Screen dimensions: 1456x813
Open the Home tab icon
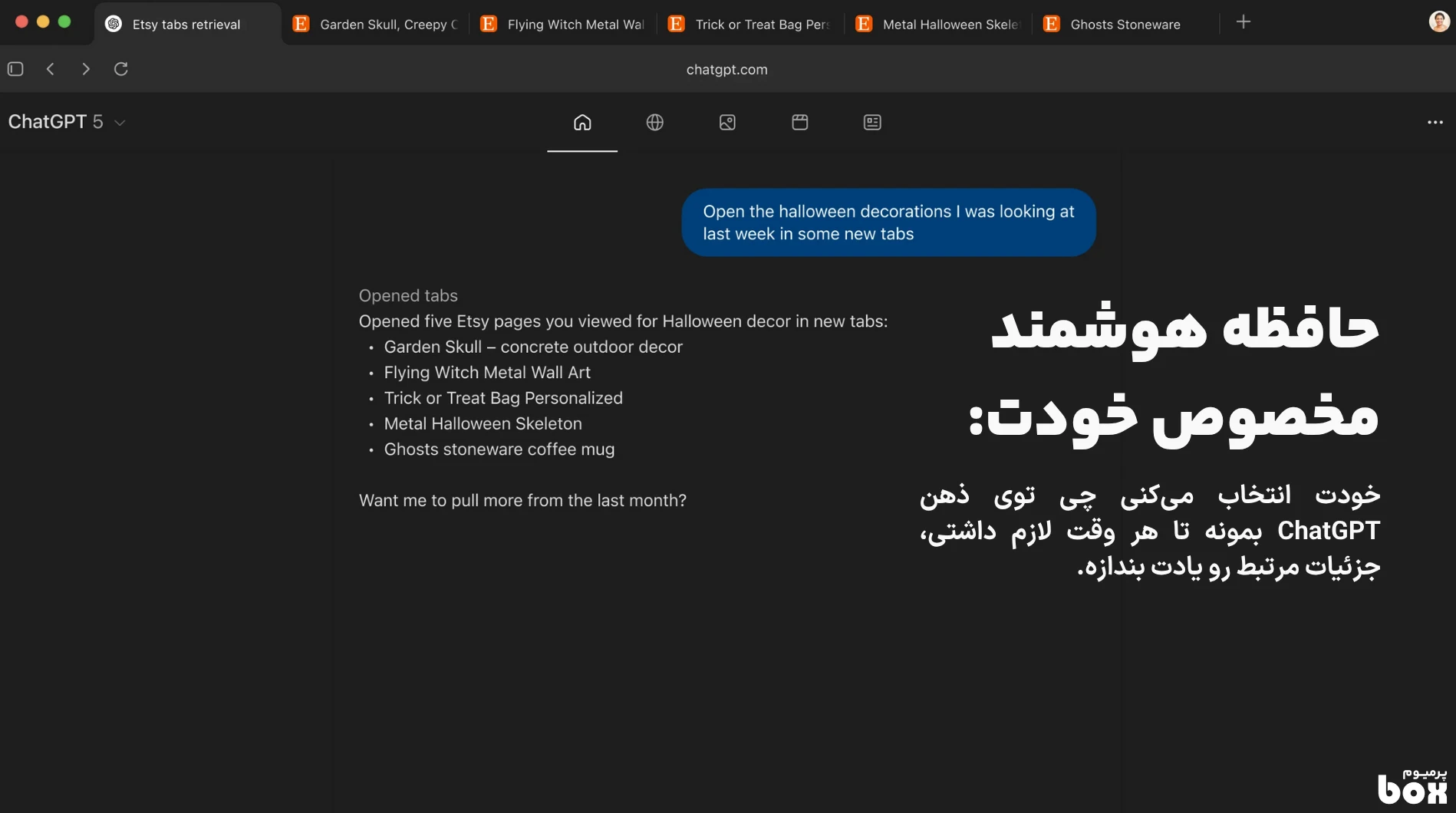coord(582,123)
